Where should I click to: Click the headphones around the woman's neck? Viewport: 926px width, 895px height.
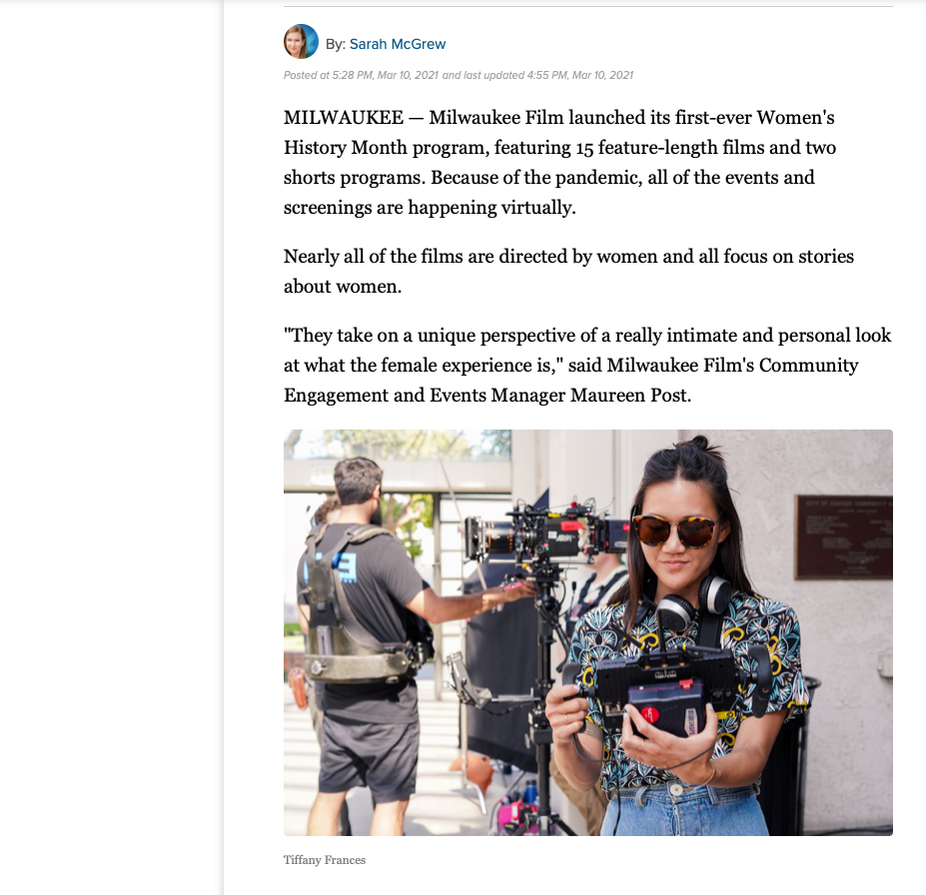pyautogui.click(x=694, y=602)
